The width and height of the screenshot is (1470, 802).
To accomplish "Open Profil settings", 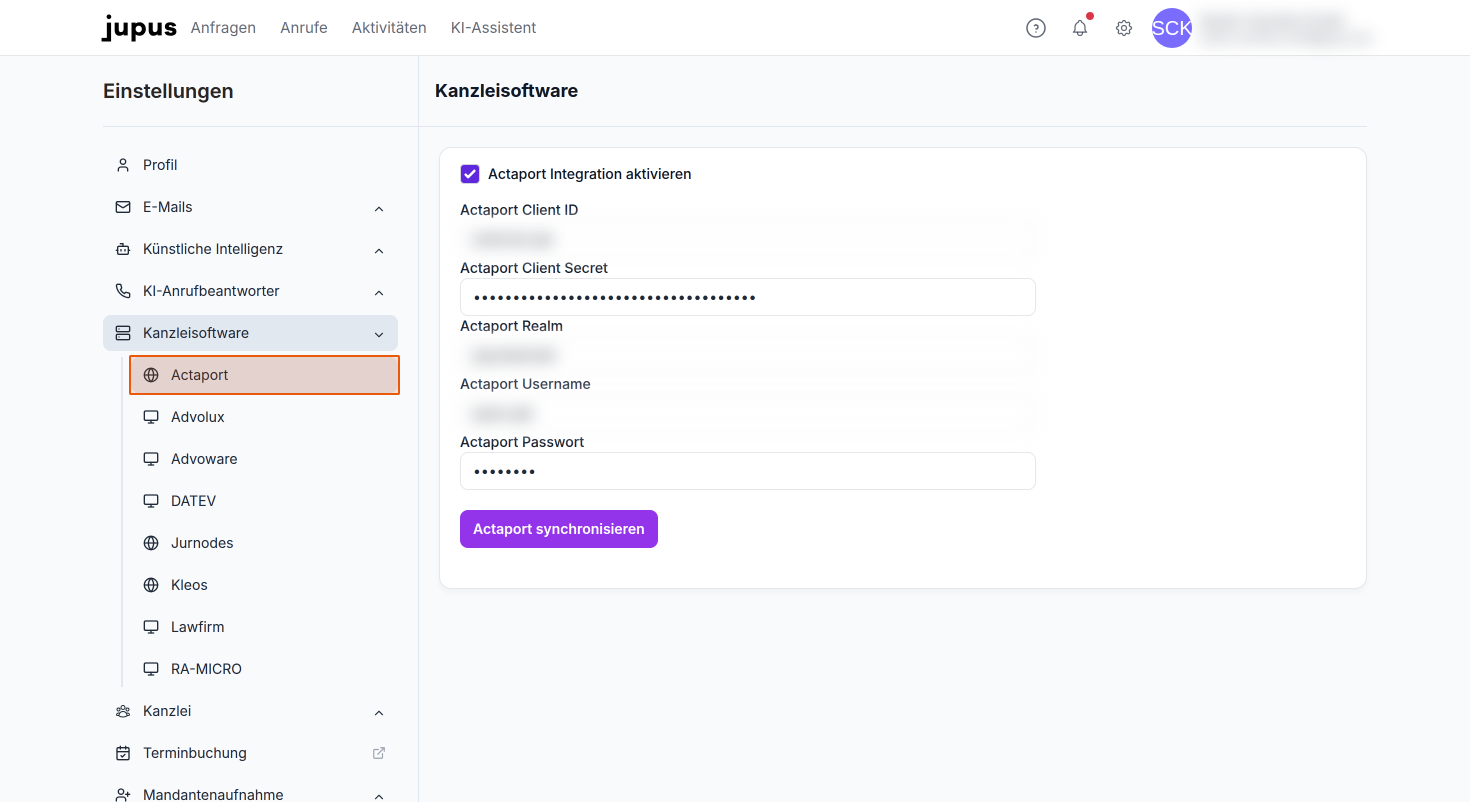I will (250, 165).
